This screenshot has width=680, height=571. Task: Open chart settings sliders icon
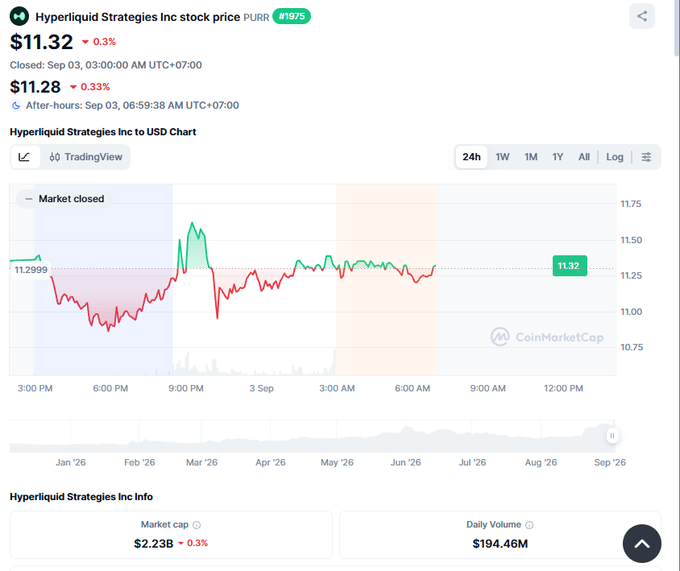click(x=646, y=157)
